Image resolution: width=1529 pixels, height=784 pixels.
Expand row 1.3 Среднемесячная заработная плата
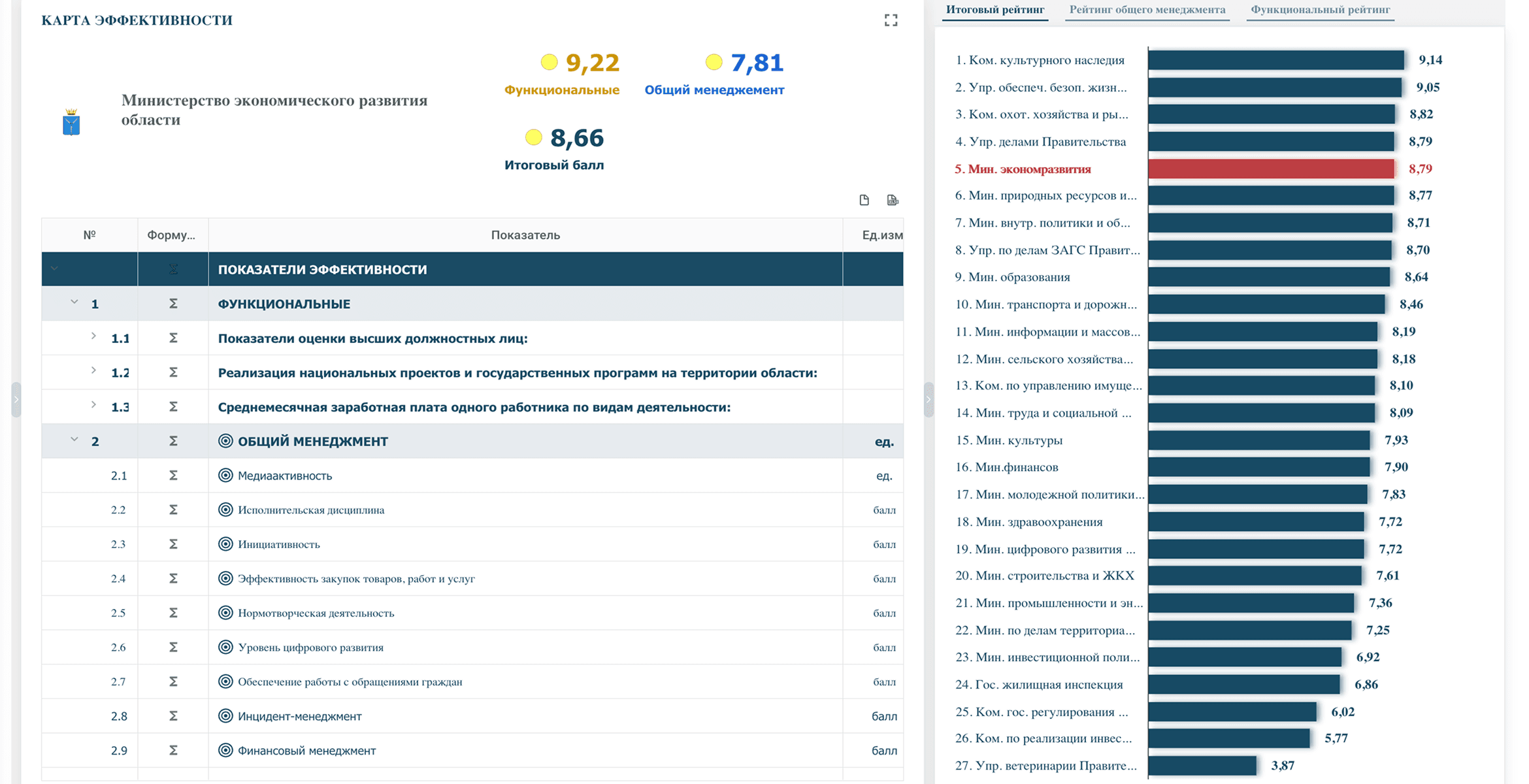coord(93,405)
